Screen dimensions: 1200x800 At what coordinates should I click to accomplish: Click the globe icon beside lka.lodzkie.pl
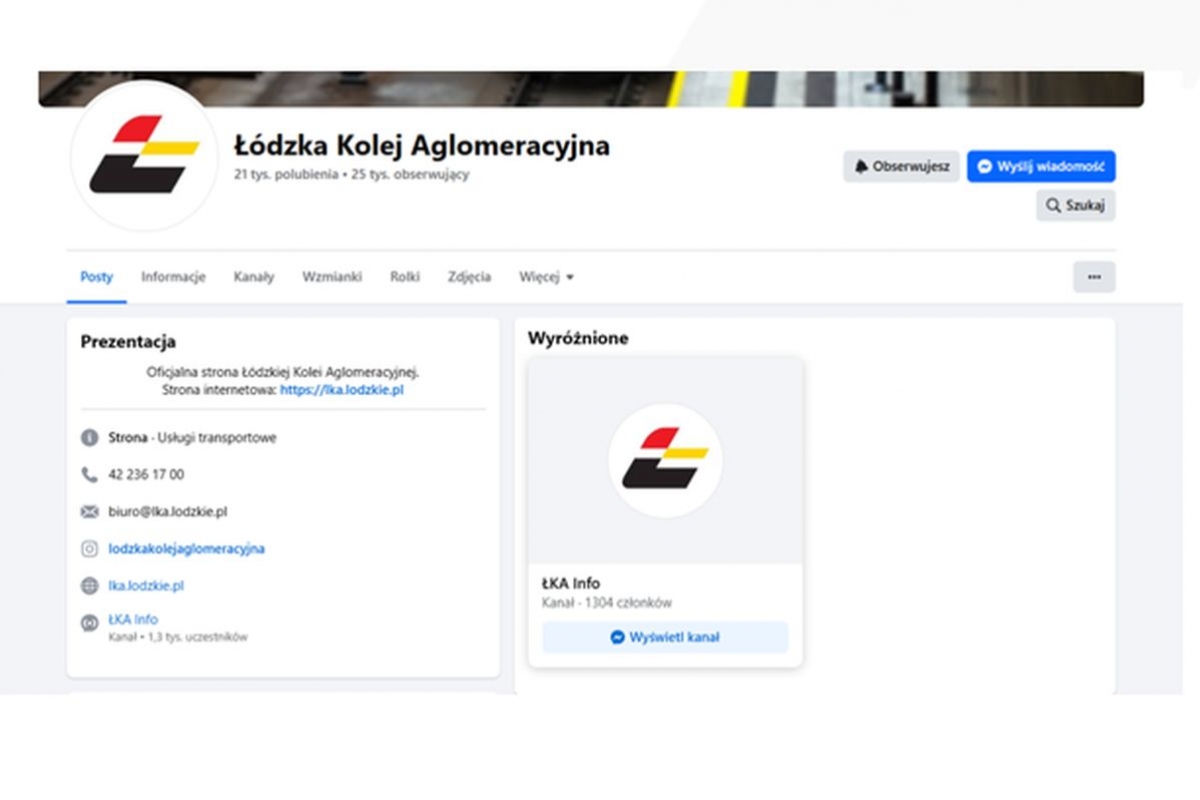pos(90,586)
